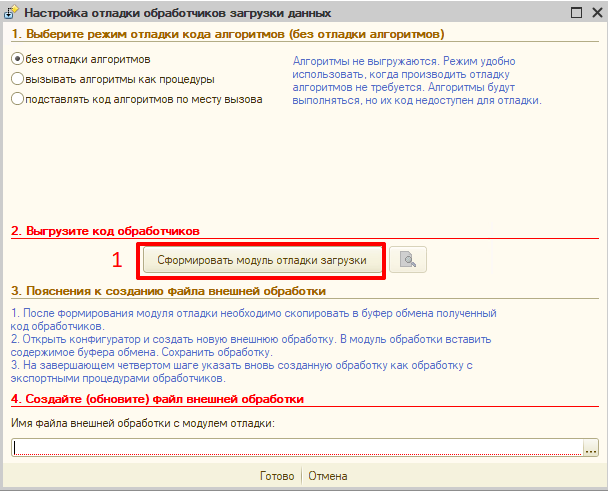Image resolution: width=608 pixels, height=491 pixels.
Task: Open the view-module magnifier icon button
Action: (x=408, y=259)
